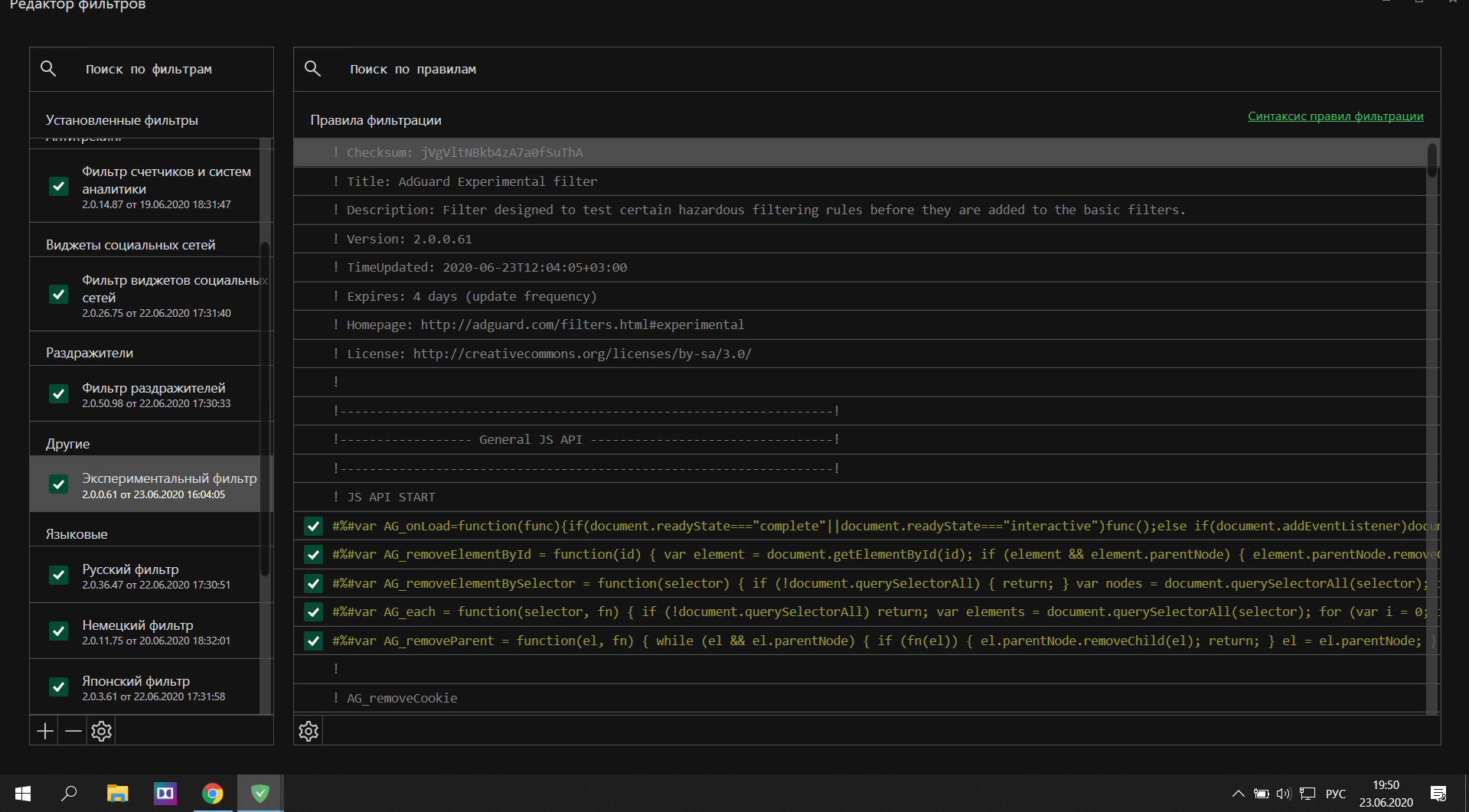Click the filter list scrollbar
This screenshot has height=812, width=1469.
265,409
